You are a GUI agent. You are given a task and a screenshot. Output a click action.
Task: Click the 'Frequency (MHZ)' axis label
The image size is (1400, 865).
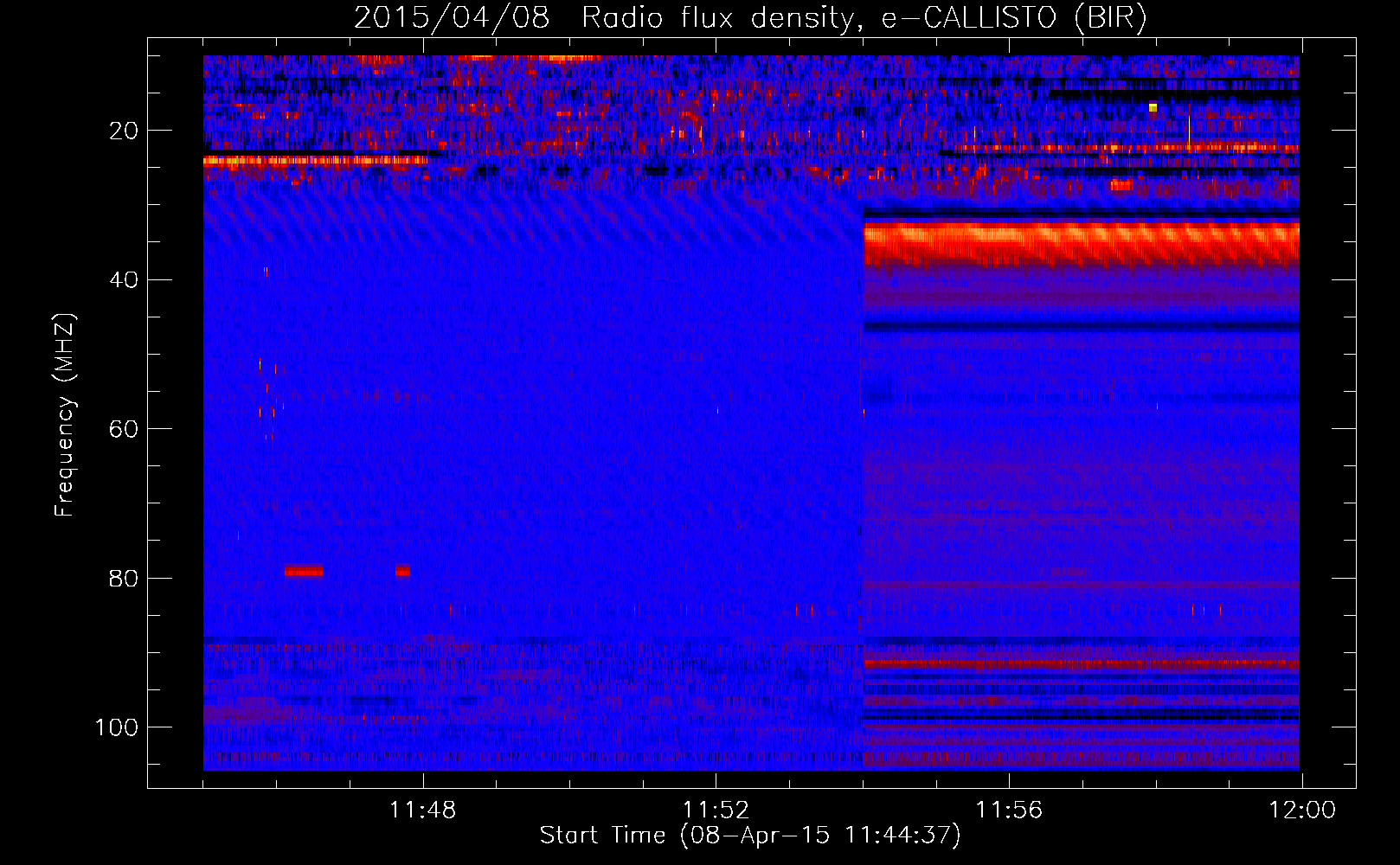[x=65, y=415]
